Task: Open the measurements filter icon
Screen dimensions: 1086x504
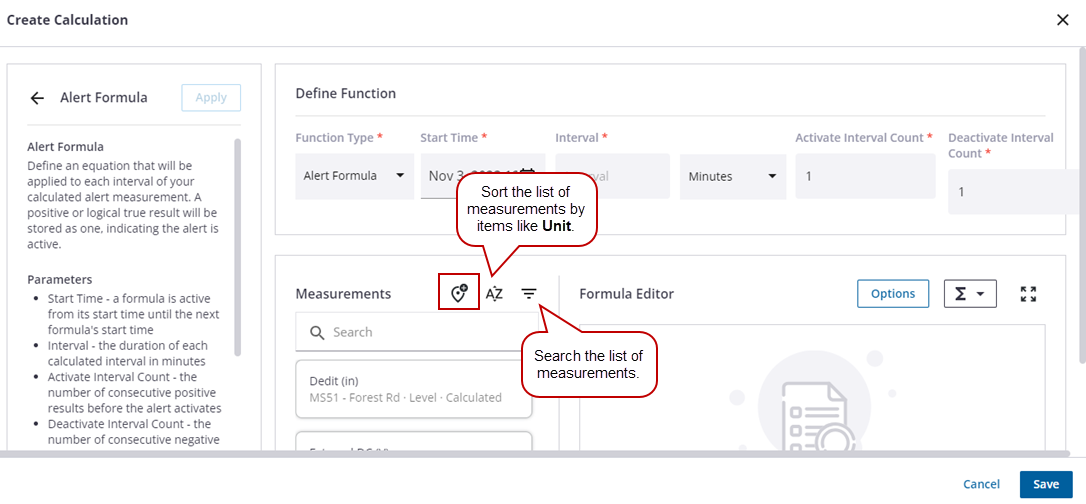Action: [x=529, y=293]
